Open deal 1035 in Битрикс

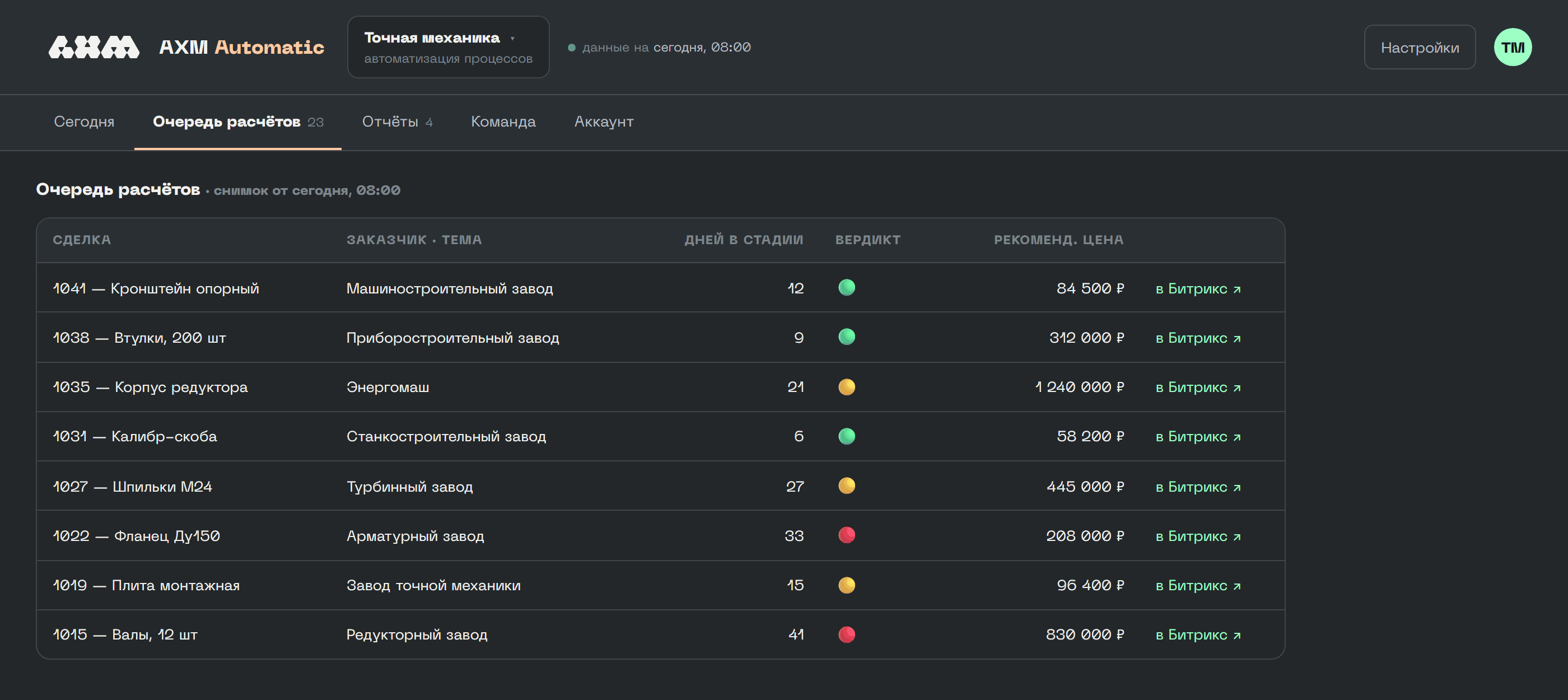click(1197, 387)
